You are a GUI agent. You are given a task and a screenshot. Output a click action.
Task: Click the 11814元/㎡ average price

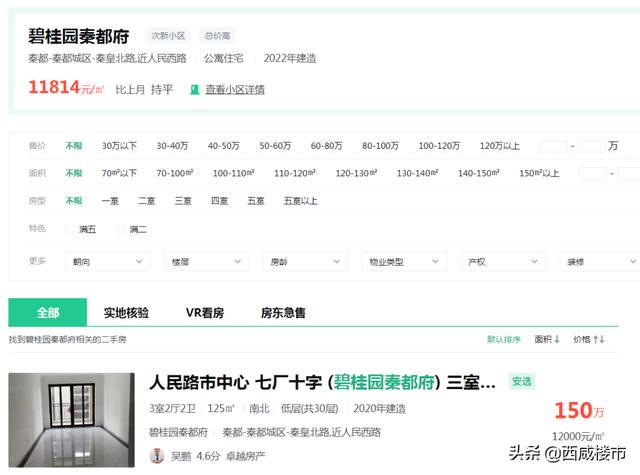coord(66,87)
